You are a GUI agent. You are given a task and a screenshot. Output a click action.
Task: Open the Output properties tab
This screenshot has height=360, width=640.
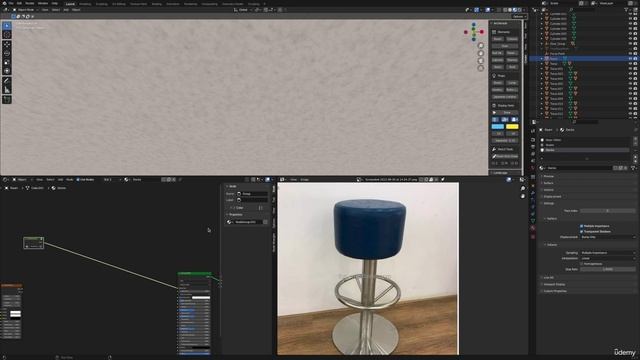pyautogui.click(x=533, y=147)
